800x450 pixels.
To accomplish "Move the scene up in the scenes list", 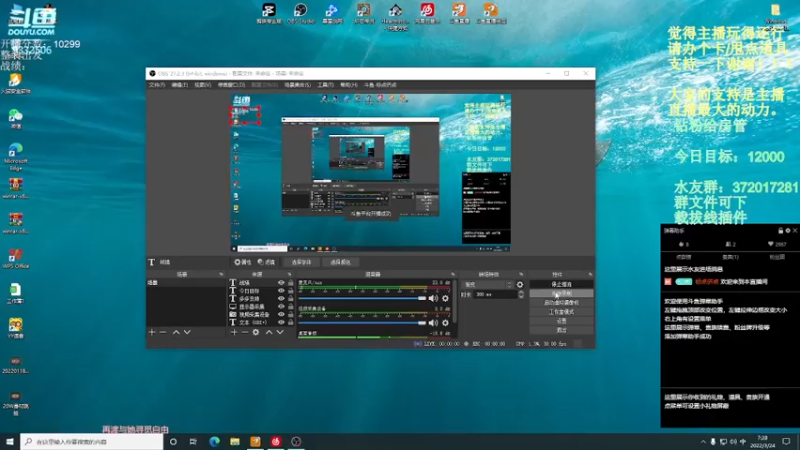I will click(176, 332).
